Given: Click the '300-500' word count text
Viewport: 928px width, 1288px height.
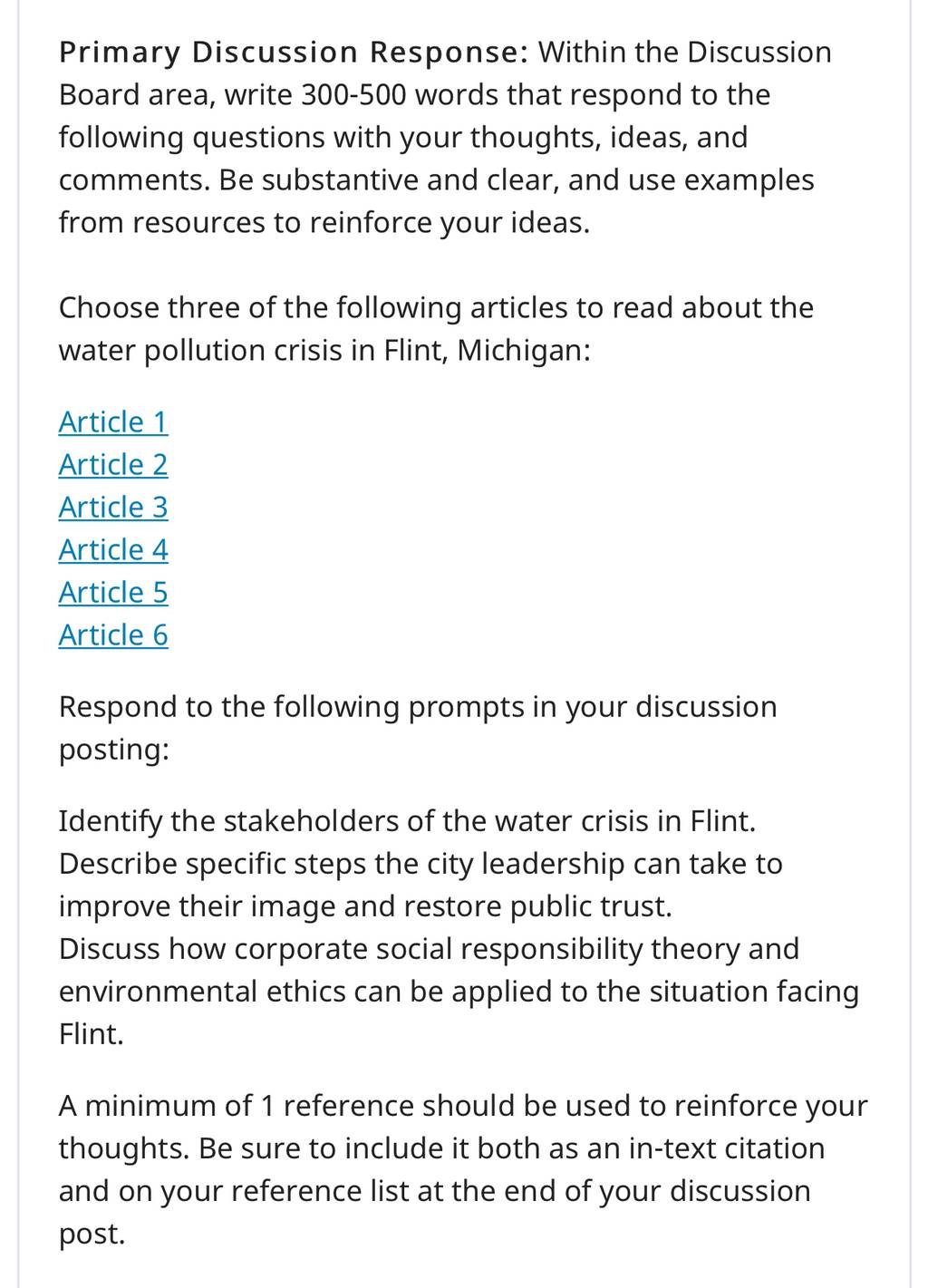Looking at the screenshot, I should click(x=353, y=95).
